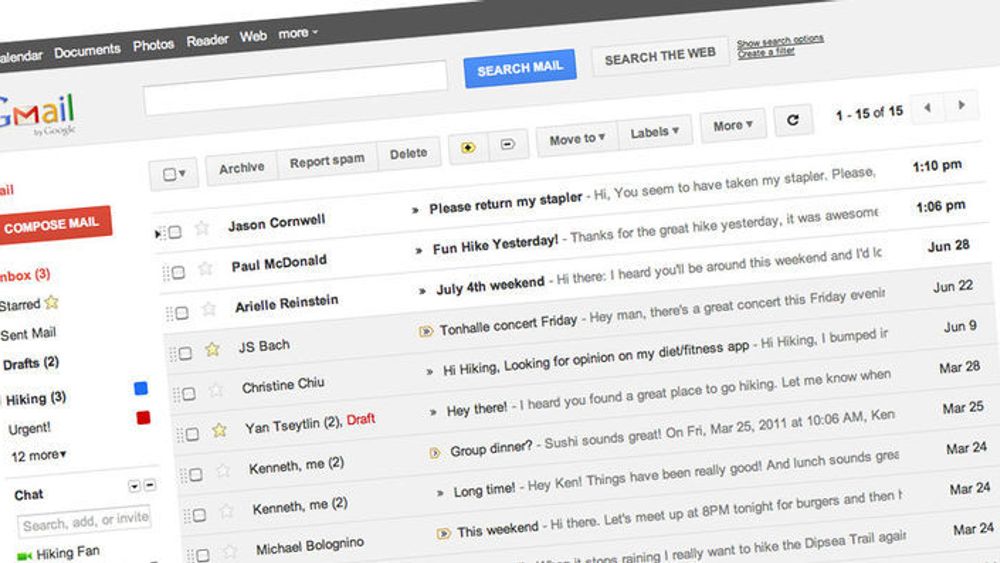Image resolution: width=1000 pixels, height=563 pixels.
Task: Tick the checkbox for Arielle Reinstein email
Action: point(182,313)
